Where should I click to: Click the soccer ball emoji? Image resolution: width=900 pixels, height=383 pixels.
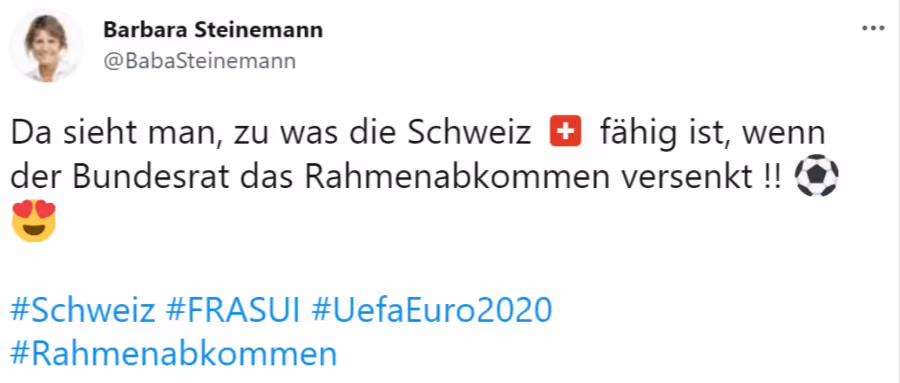coord(817,177)
